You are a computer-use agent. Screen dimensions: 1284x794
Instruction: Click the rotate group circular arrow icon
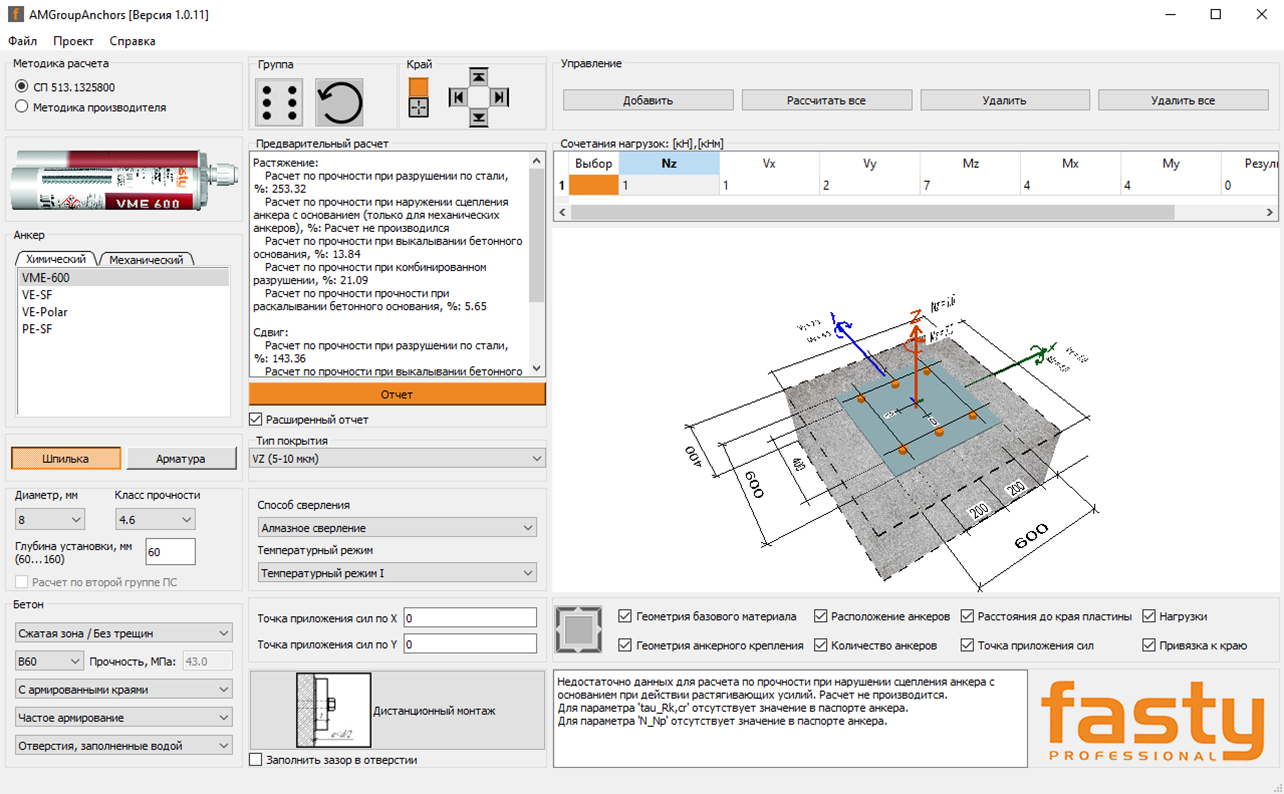(339, 102)
